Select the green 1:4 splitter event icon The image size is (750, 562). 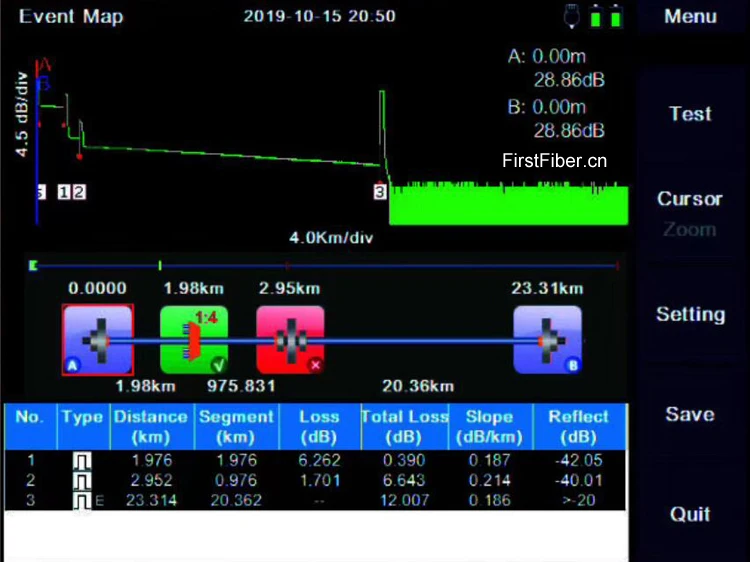(193, 339)
